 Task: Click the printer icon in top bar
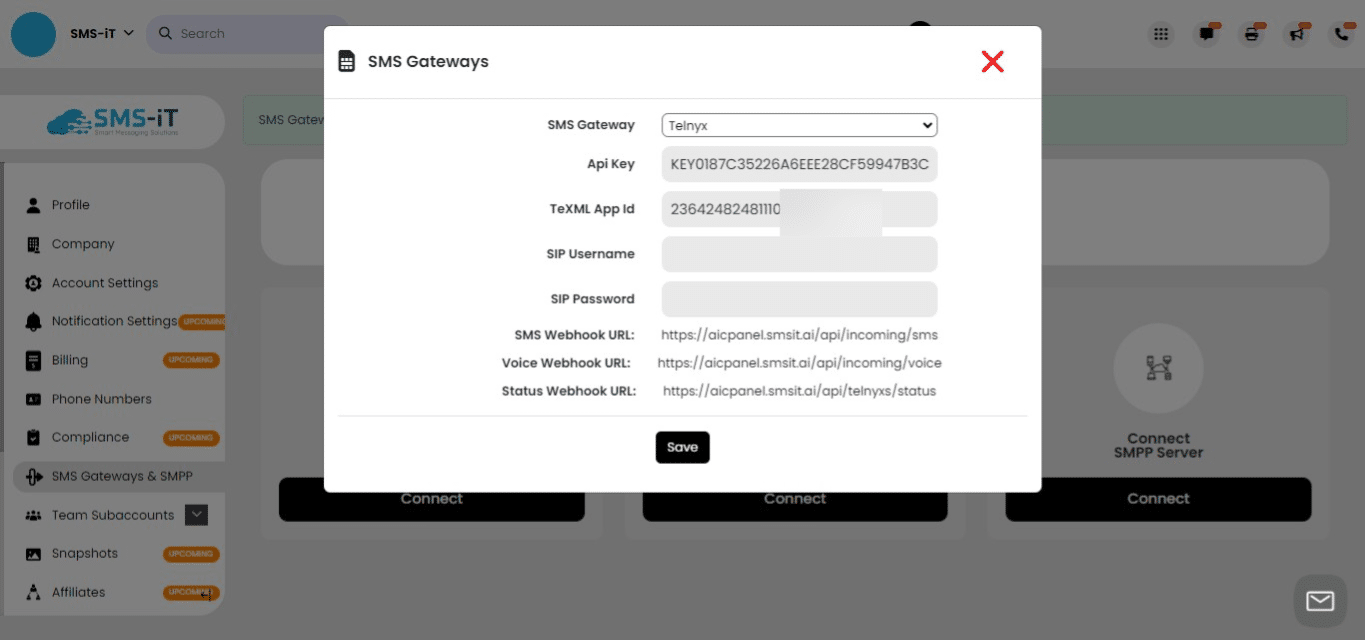coord(1251,34)
